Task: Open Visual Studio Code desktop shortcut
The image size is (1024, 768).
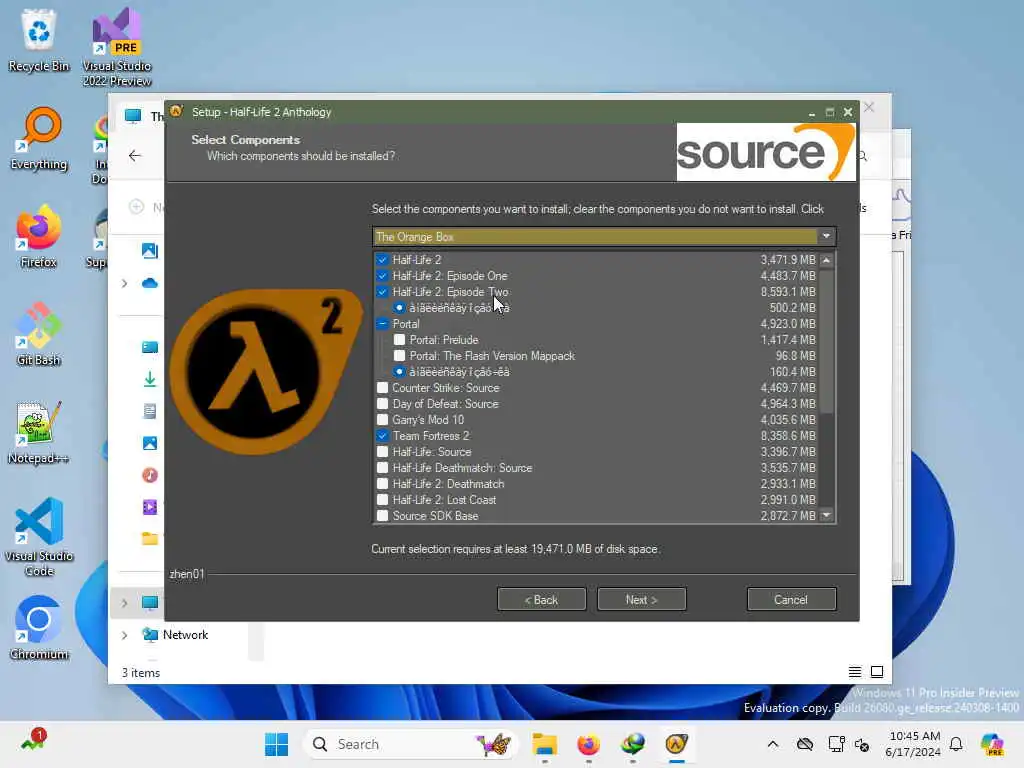Action: pos(39,537)
